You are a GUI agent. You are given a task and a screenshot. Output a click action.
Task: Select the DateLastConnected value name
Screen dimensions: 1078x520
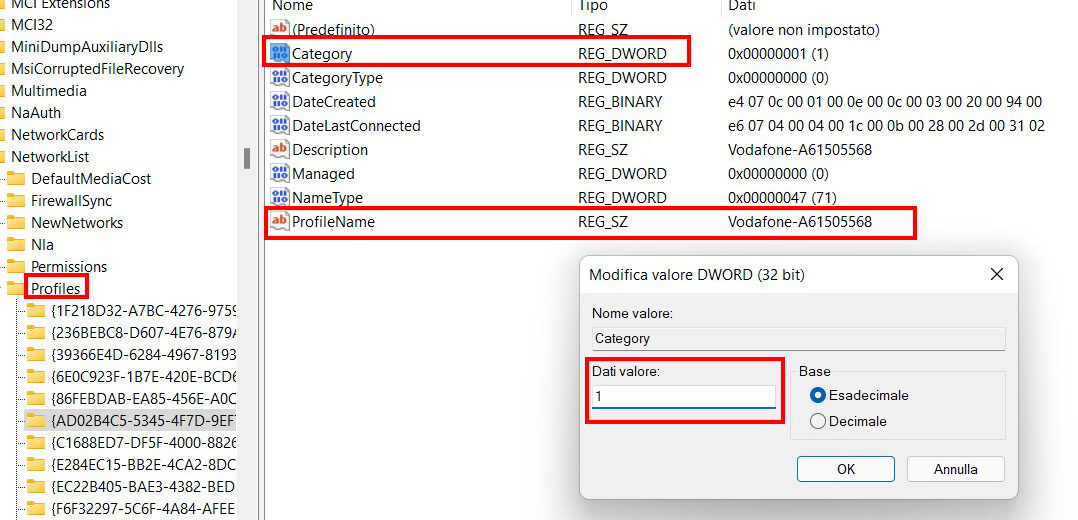point(356,126)
